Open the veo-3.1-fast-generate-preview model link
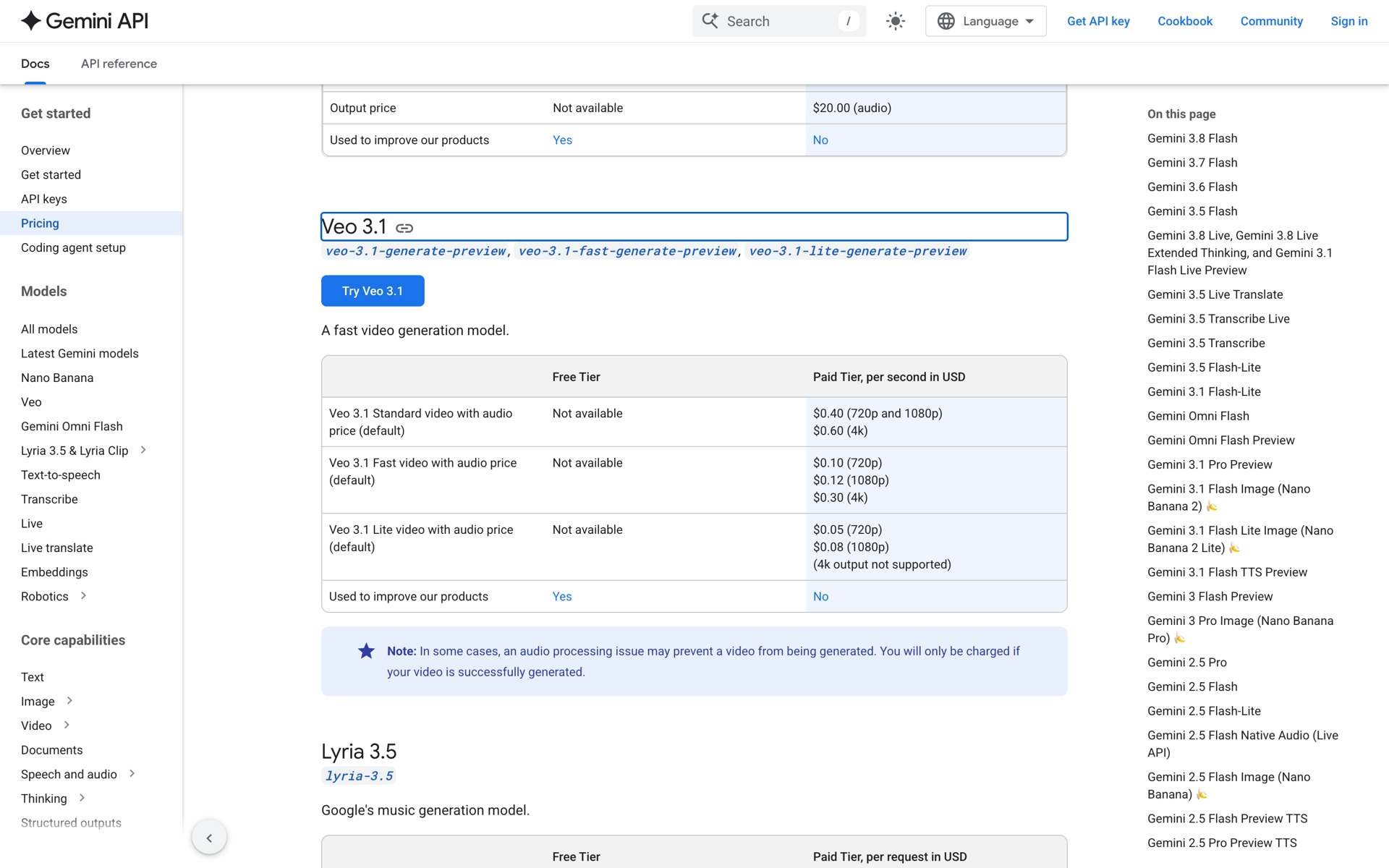1389x868 pixels. pos(627,251)
